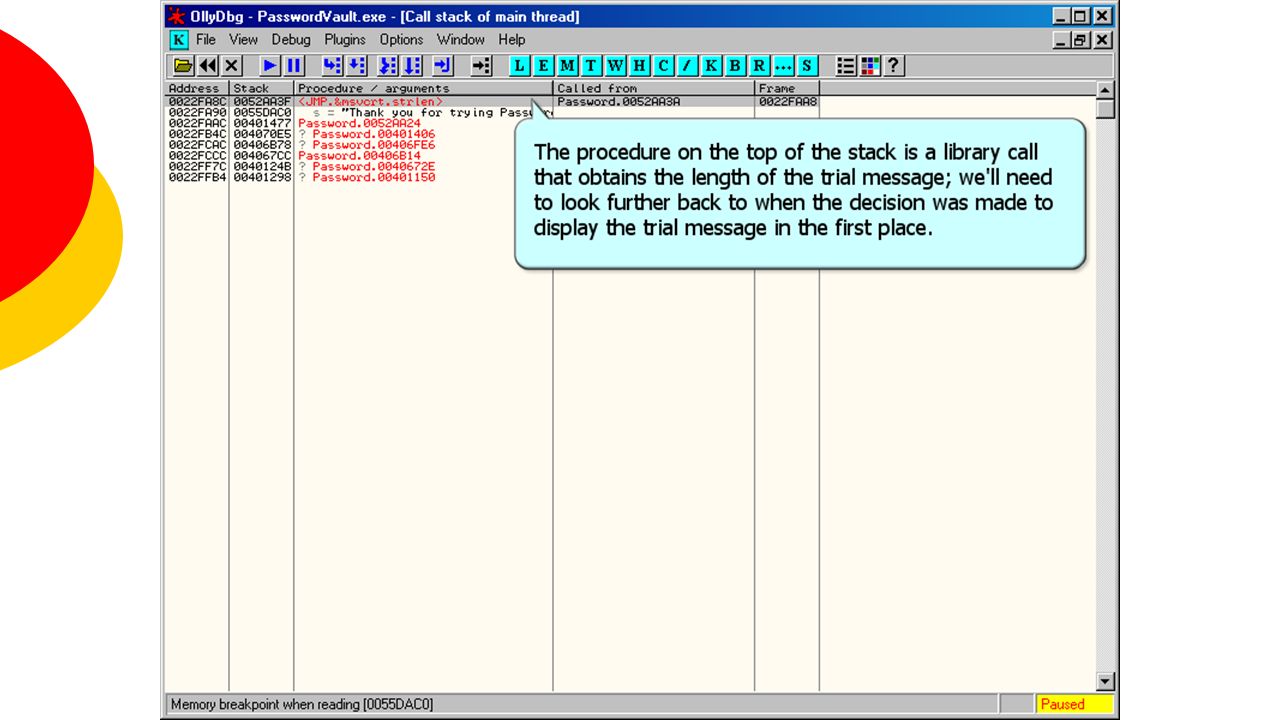Screen dimensions: 1280x720
Task: Click the Frame column header
Action: 787,88
